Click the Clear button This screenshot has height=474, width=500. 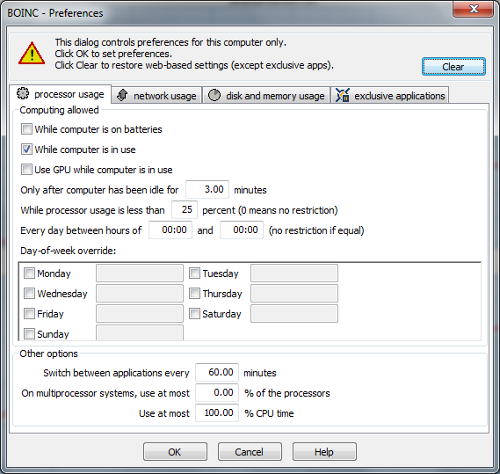[x=454, y=67]
